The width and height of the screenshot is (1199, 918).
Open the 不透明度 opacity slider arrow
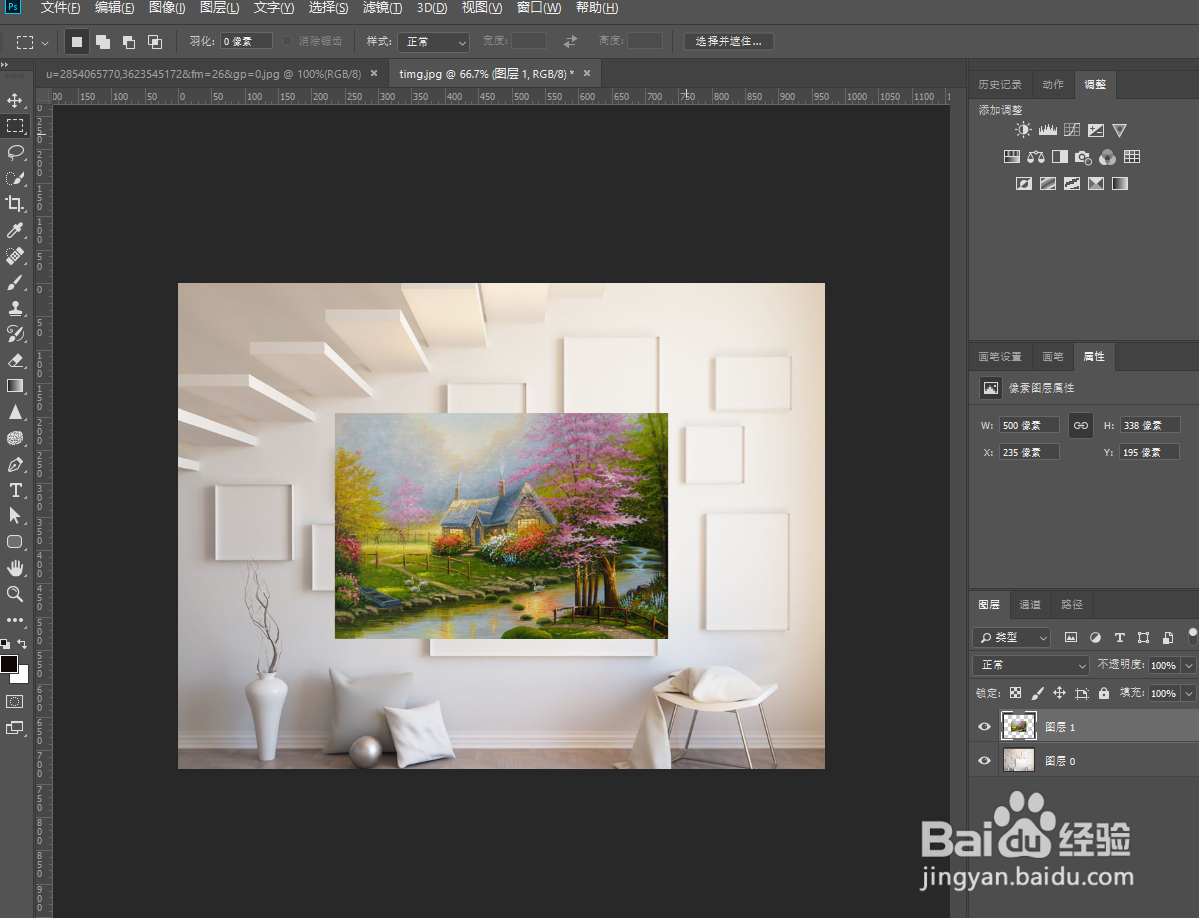tap(1188, 665)
